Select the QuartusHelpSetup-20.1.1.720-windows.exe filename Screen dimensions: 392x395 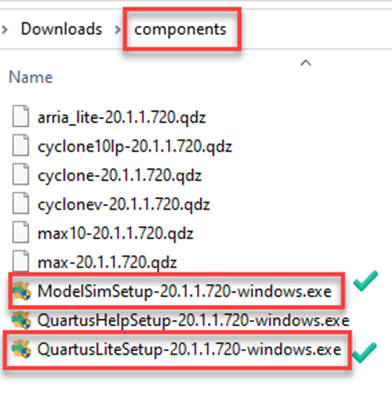coord(193,320)
